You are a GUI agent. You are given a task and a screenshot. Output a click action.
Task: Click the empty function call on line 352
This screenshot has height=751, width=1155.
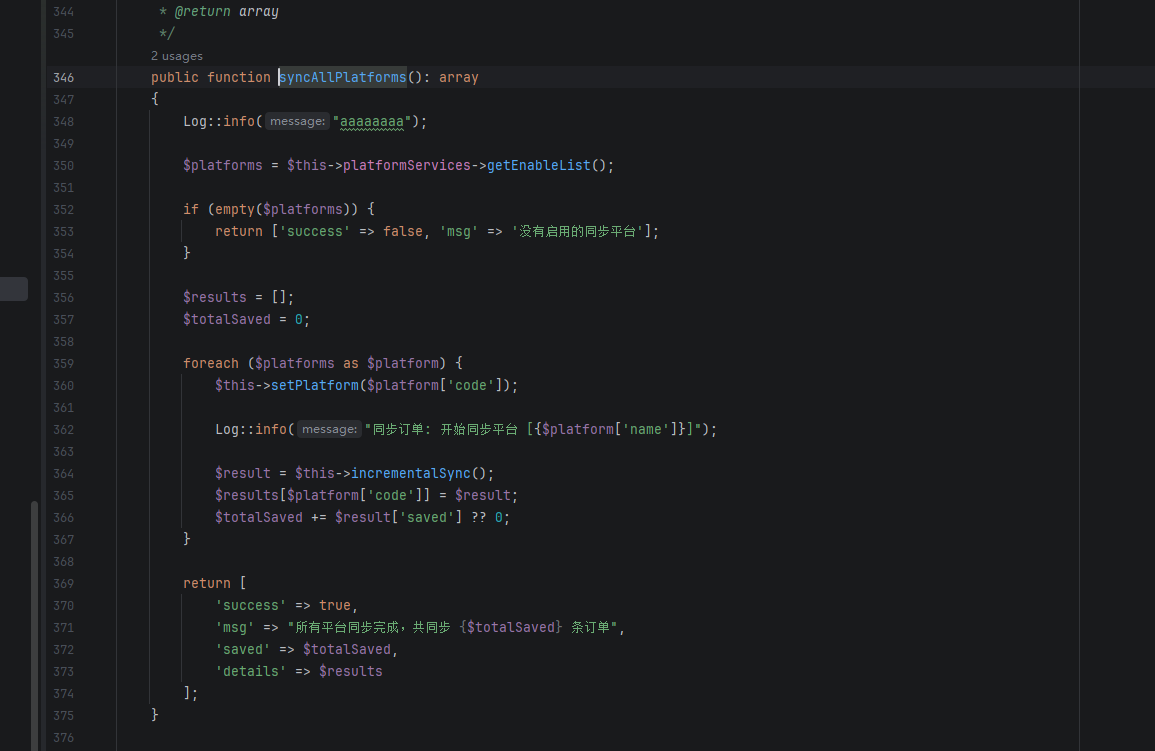234,209
